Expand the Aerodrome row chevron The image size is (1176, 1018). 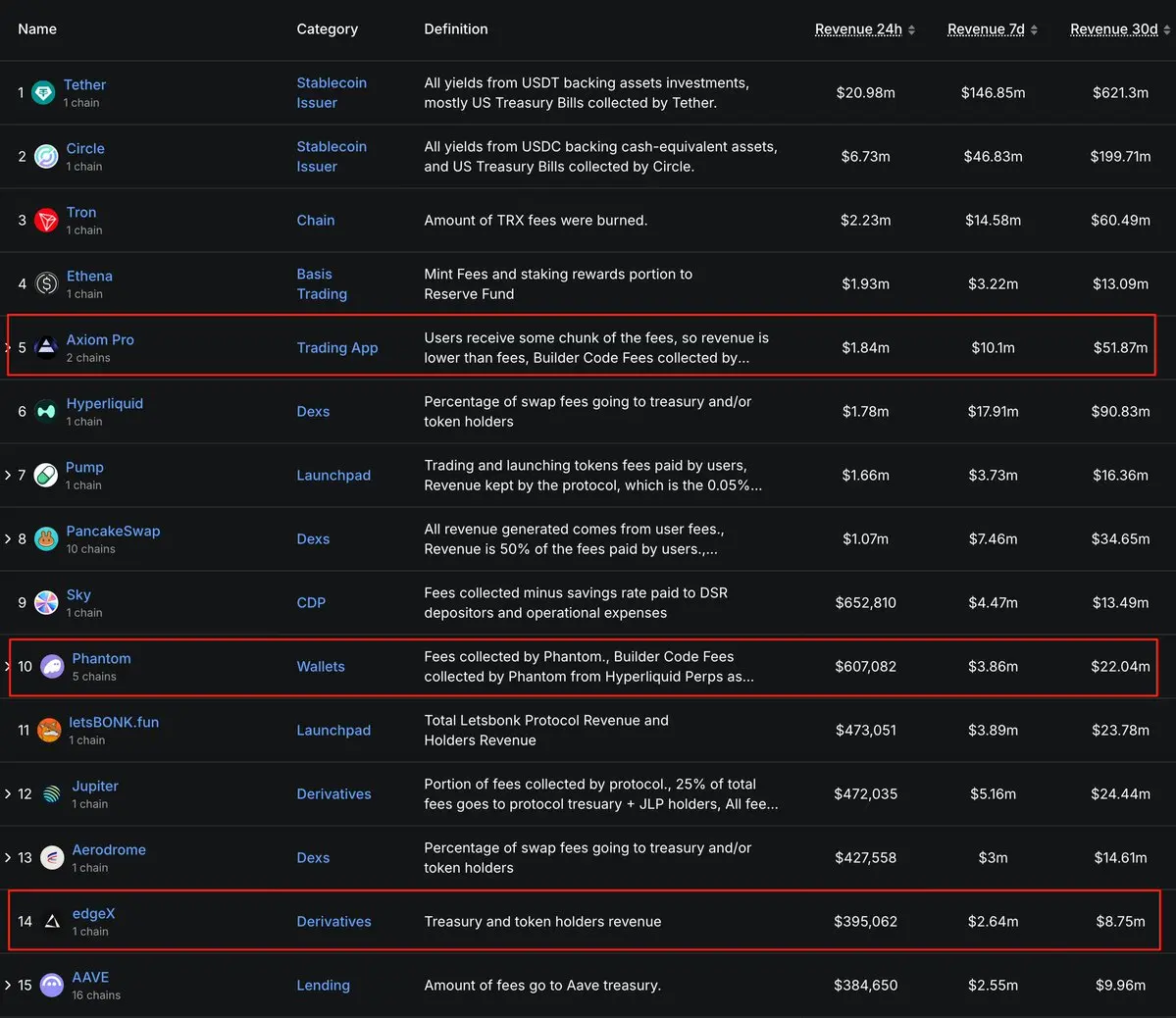click(x=8, y=857)
